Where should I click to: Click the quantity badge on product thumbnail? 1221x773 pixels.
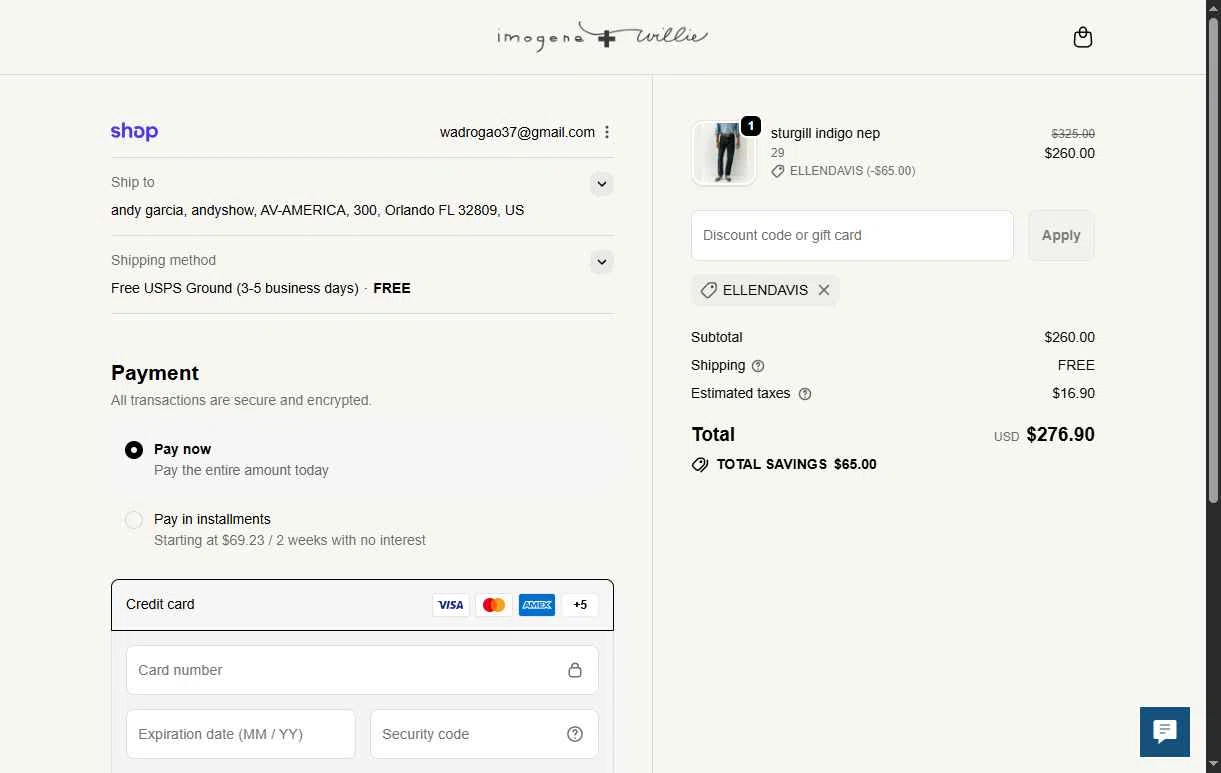pyautogui.click(x=751, y=126)
